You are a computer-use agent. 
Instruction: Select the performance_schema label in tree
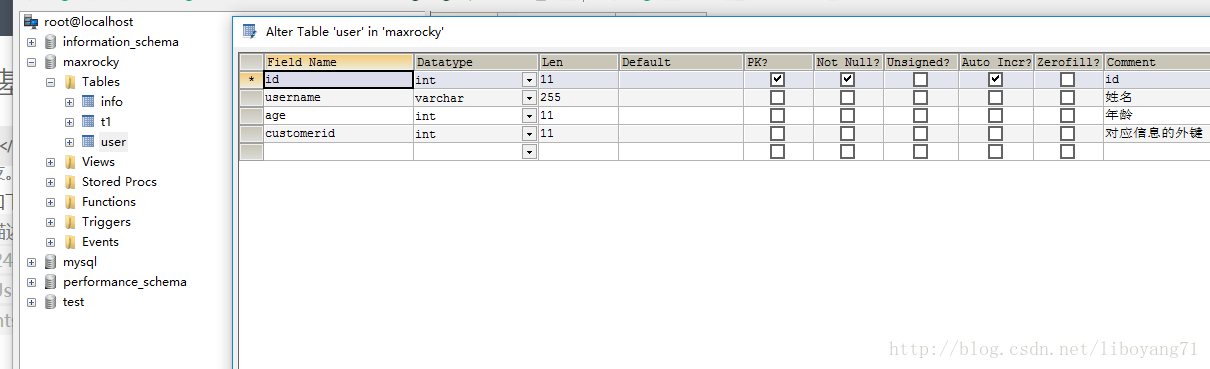[x=124, y=281]
